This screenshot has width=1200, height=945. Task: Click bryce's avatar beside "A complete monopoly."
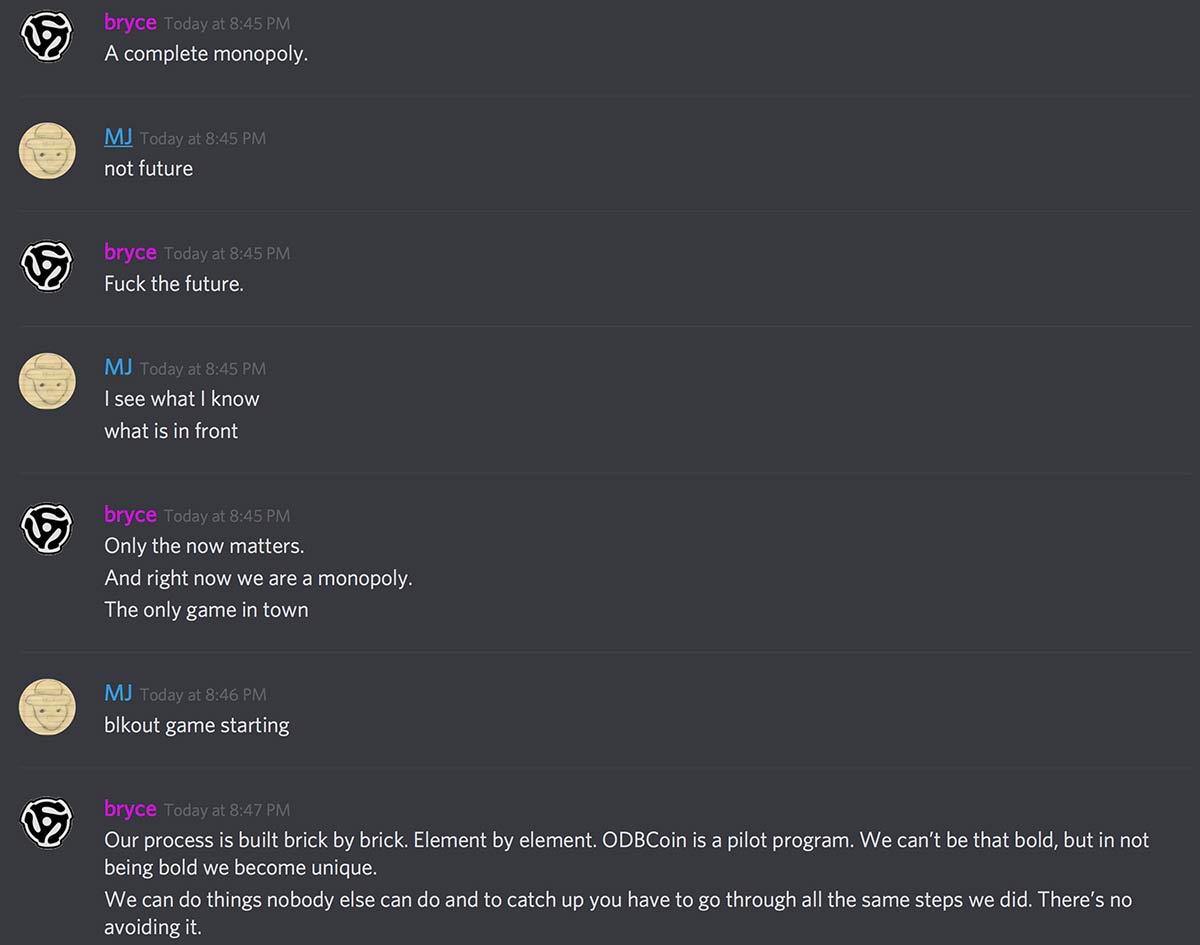[x=47, y=36]
